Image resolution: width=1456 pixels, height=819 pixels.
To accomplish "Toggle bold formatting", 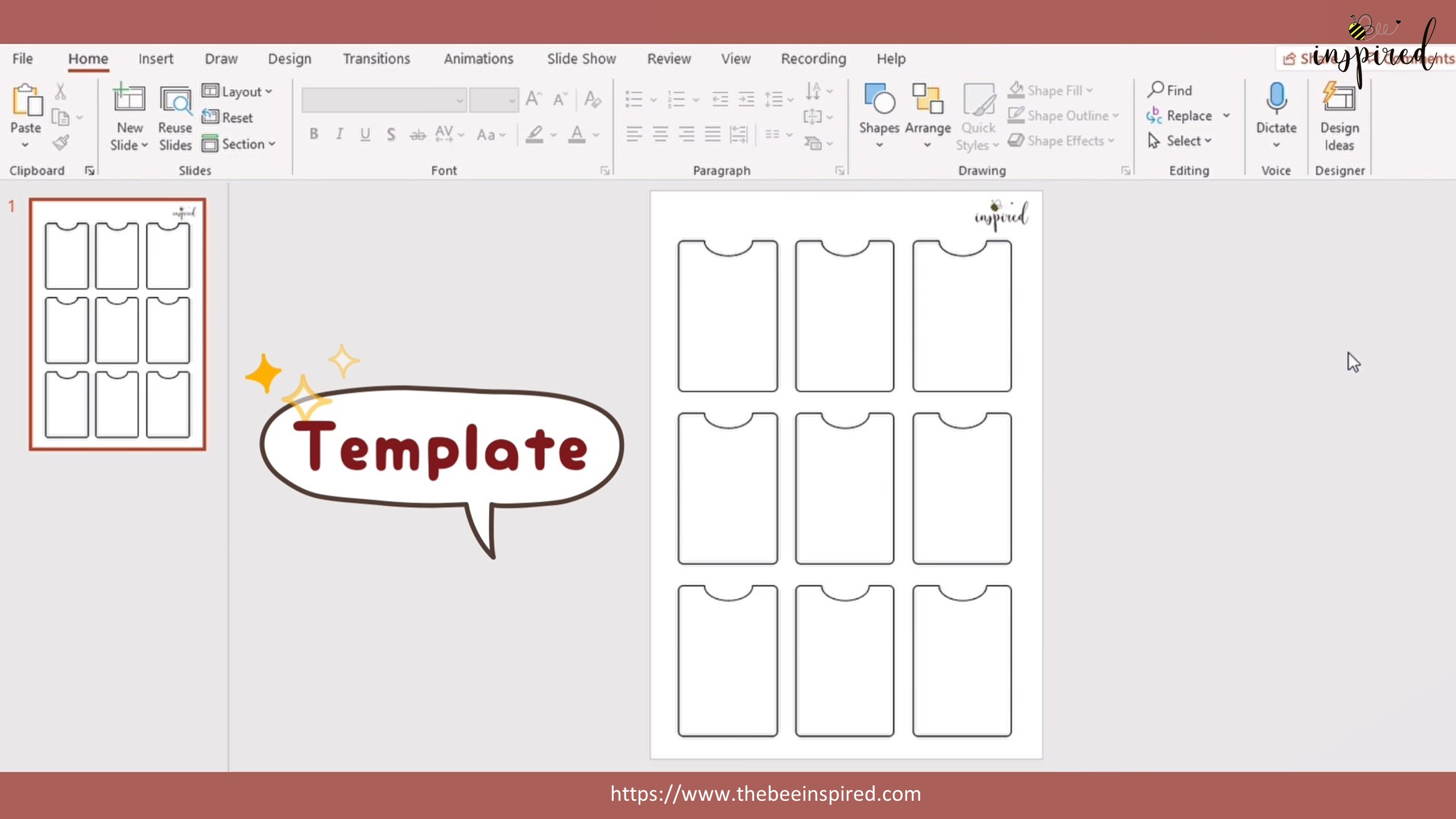I will click(313, 134).
